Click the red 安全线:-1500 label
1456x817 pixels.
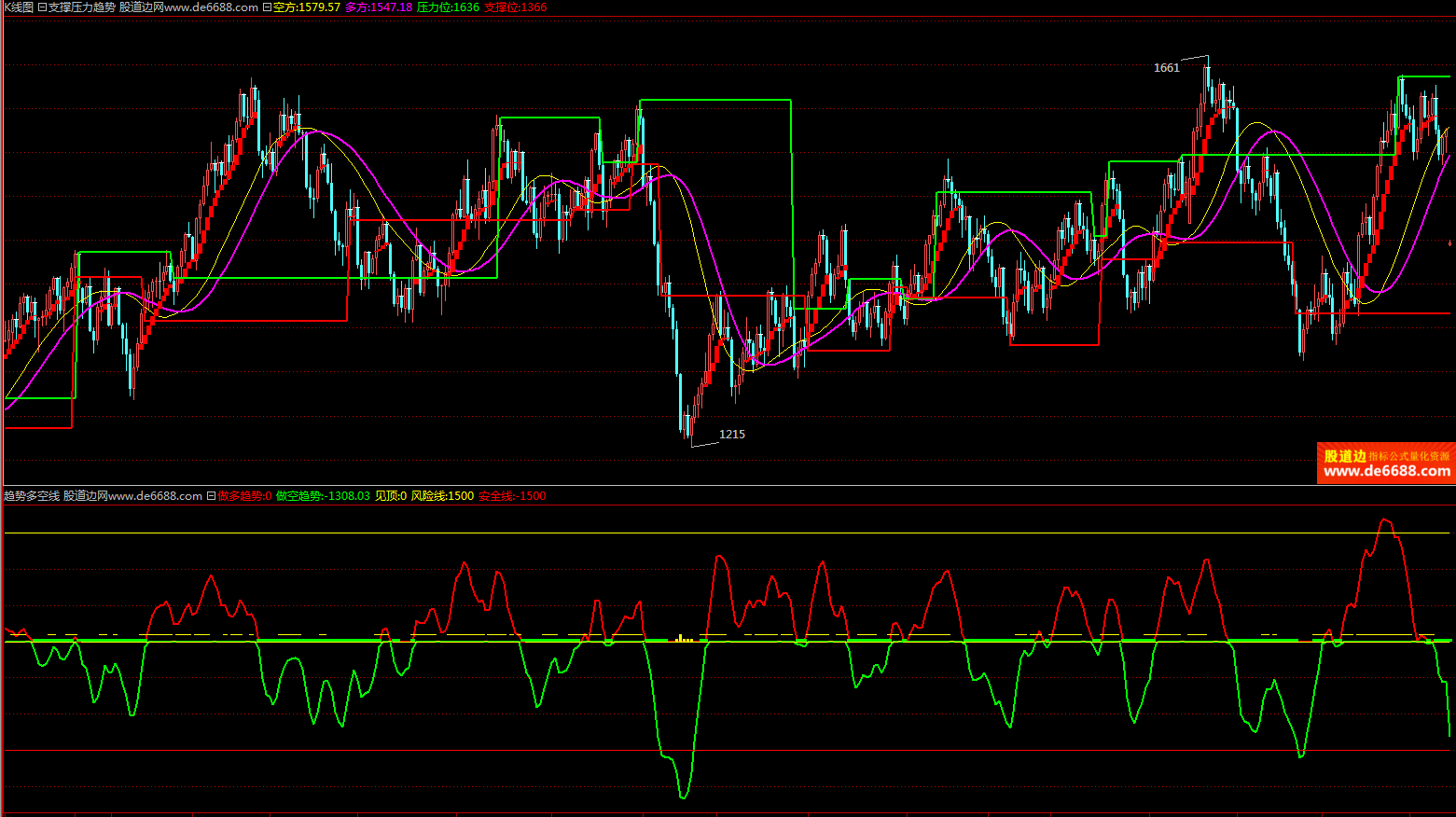(512, 496)
